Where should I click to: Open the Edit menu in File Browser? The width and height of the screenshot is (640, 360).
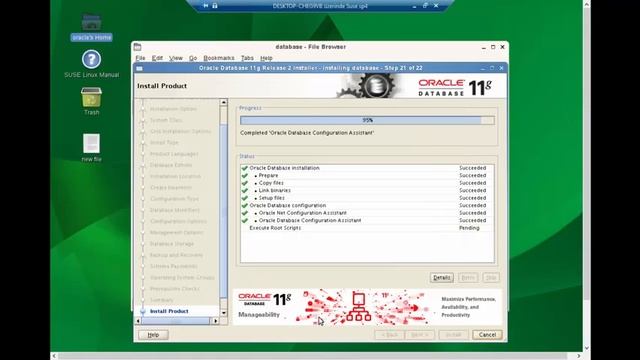[x=157, y=58]
